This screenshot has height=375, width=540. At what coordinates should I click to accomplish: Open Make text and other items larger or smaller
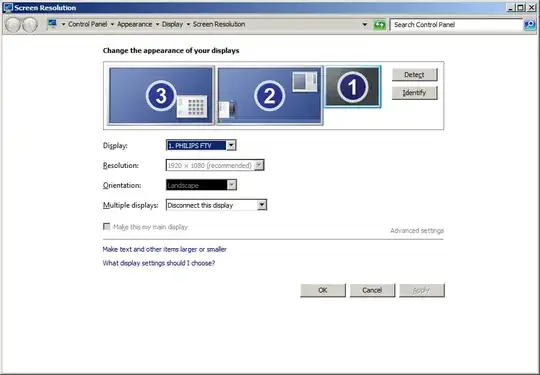point(165,249)
